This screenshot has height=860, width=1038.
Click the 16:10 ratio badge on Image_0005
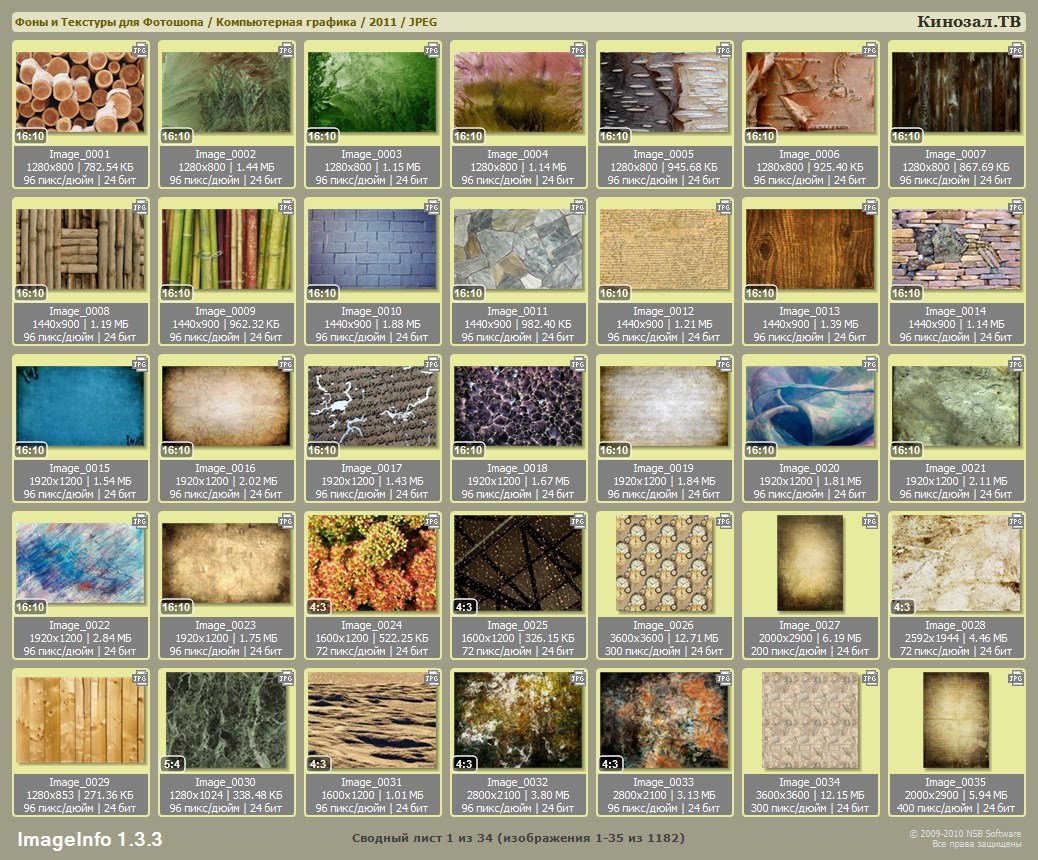(x=614, y=136)
